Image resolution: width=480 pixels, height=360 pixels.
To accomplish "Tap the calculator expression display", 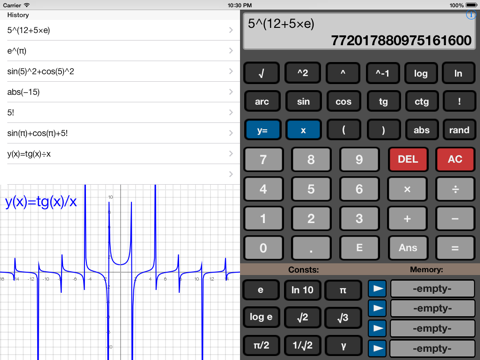I will pyautogui.click(x=359, y=32).
